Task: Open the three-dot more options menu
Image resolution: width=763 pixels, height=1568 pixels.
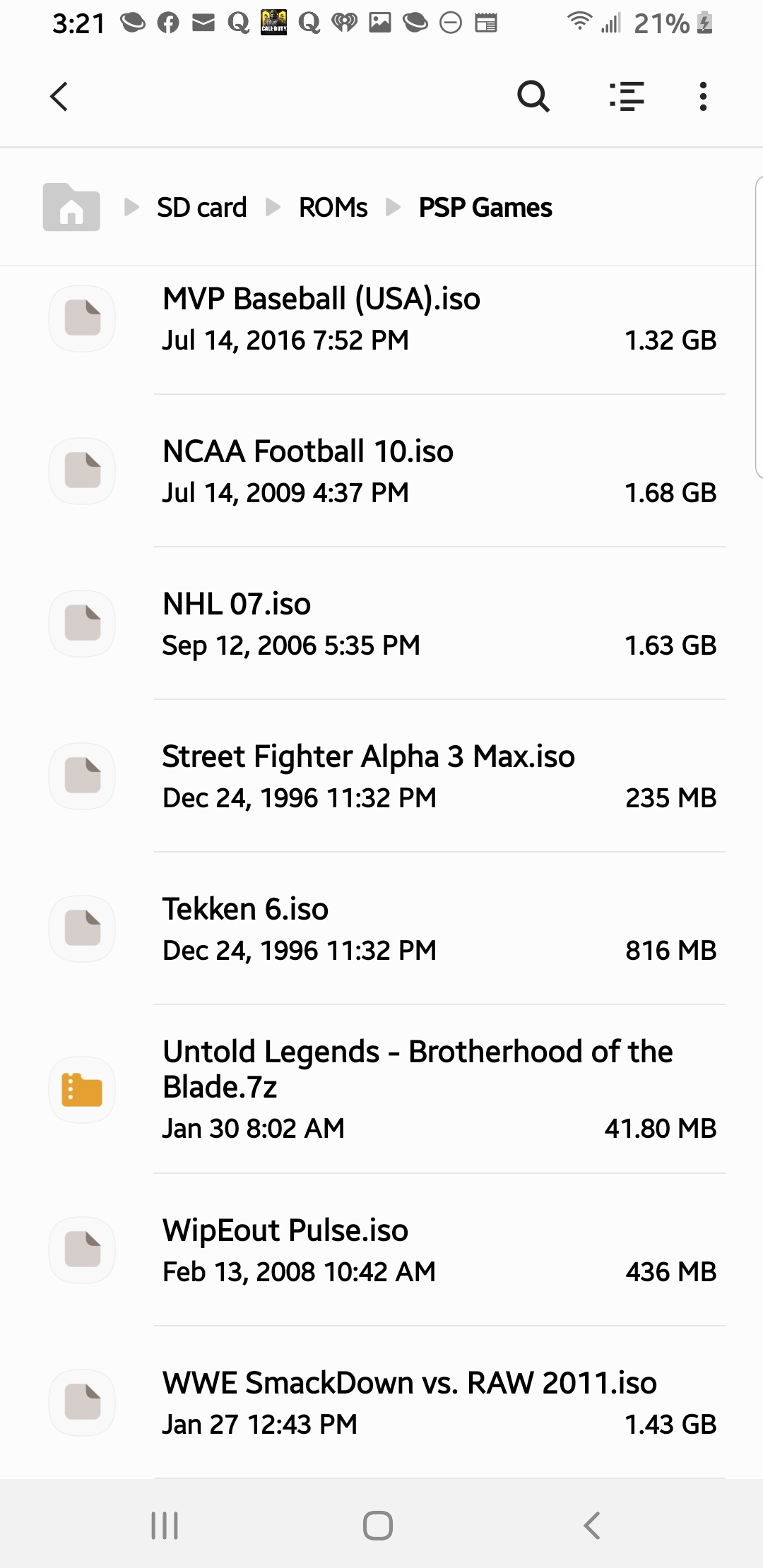Action: point(703,97)
